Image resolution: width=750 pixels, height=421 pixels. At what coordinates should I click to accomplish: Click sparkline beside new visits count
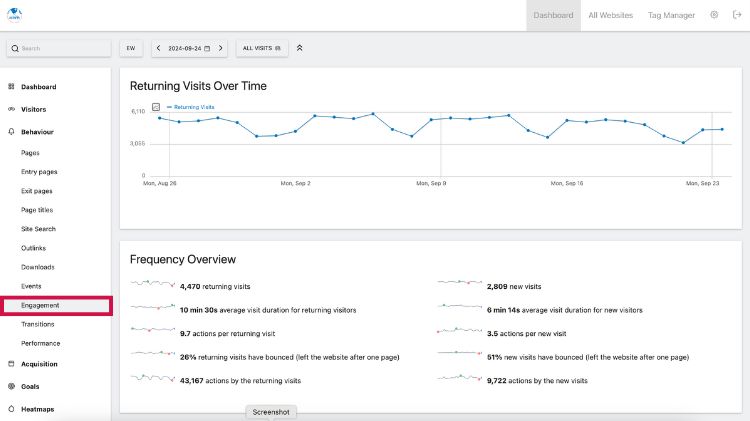point(460,283)
